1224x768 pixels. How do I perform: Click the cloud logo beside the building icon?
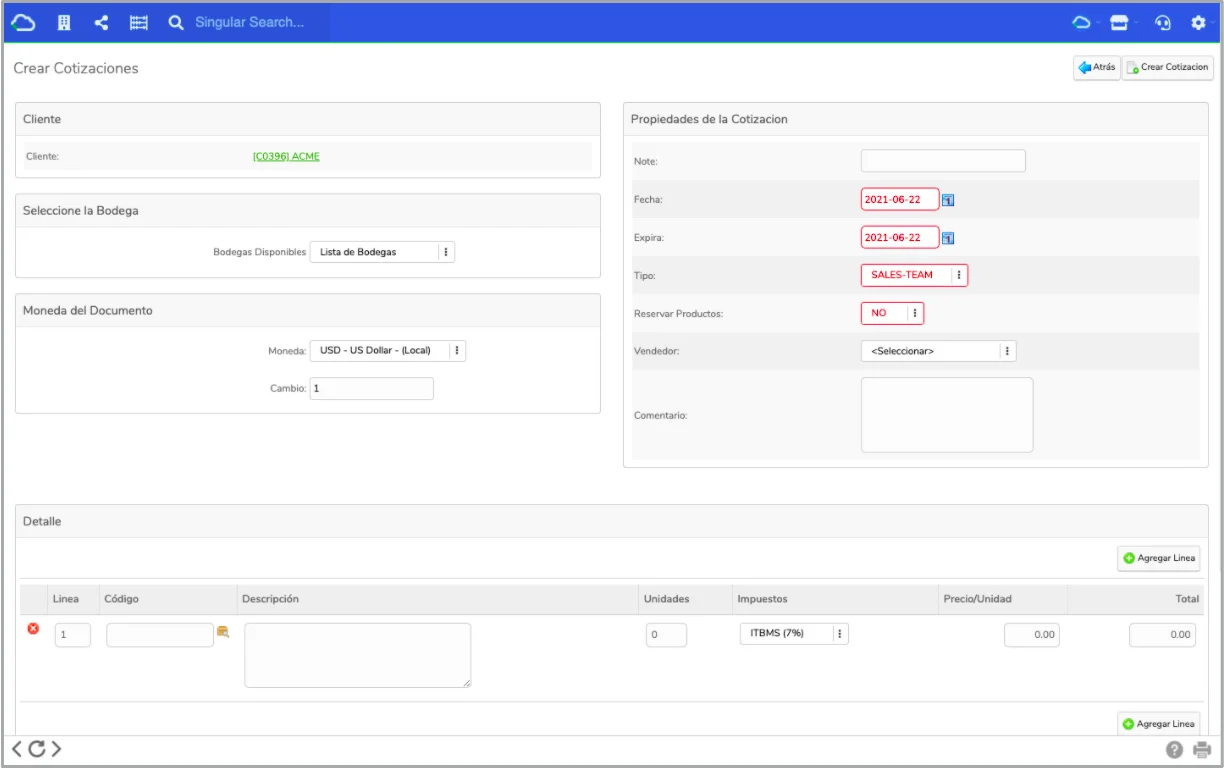click(23, 22)
